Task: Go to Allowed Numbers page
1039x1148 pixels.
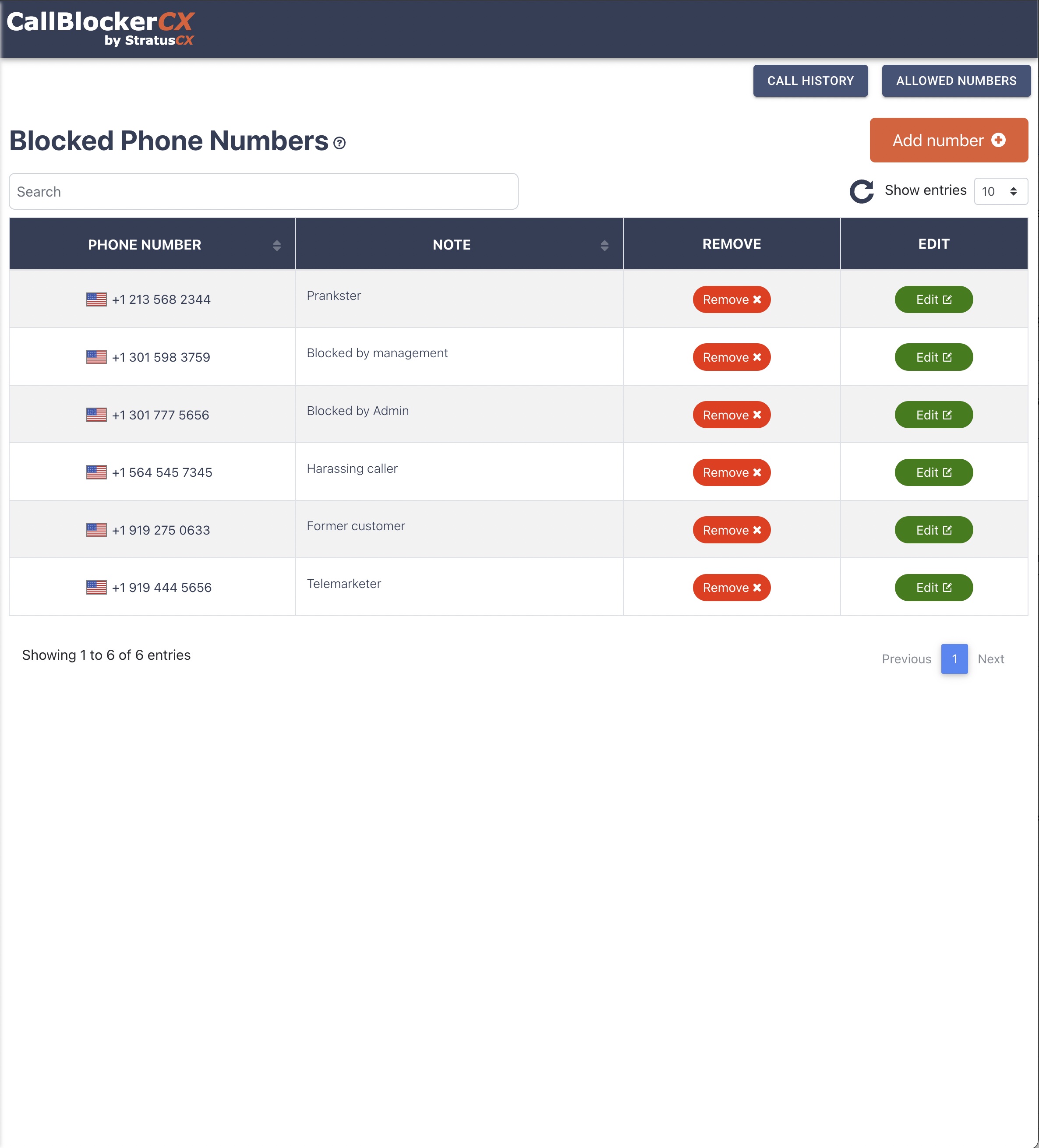Action: 956,81
